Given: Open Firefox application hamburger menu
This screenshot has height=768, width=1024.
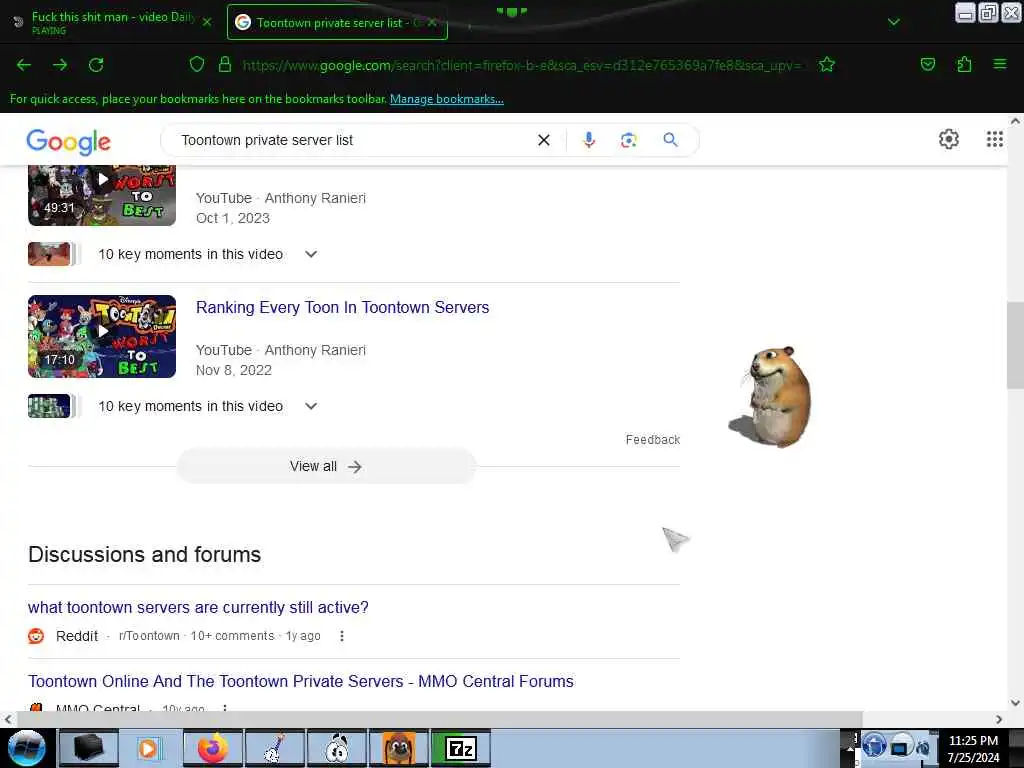Looking at the screenshot, I should (x=999, y=64).
